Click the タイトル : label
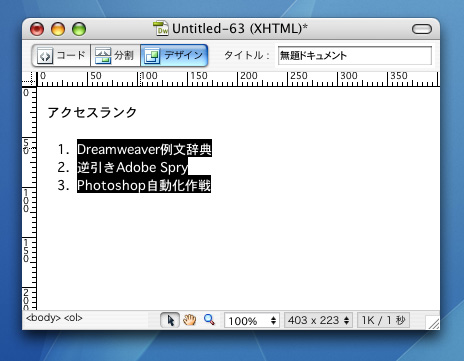The width and height of the screenshot is (464, 361). pos(247,55)
